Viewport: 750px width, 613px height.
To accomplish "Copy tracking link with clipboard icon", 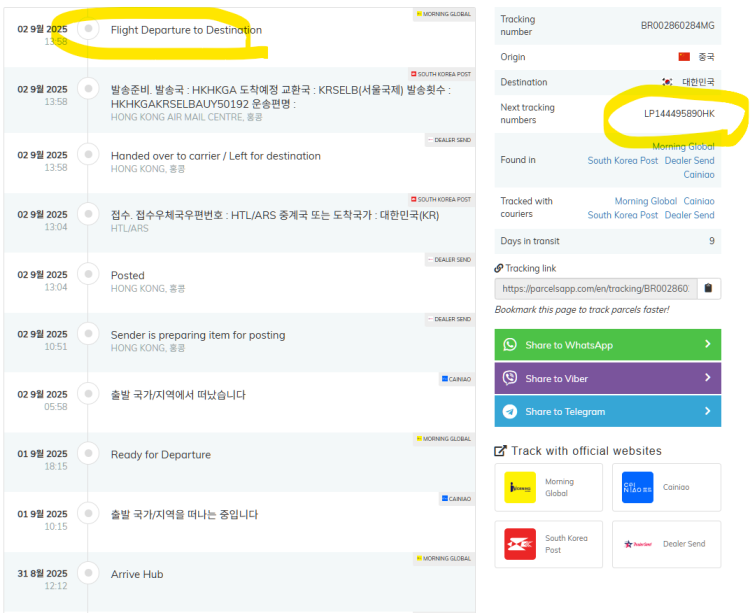I will (708, 288).
